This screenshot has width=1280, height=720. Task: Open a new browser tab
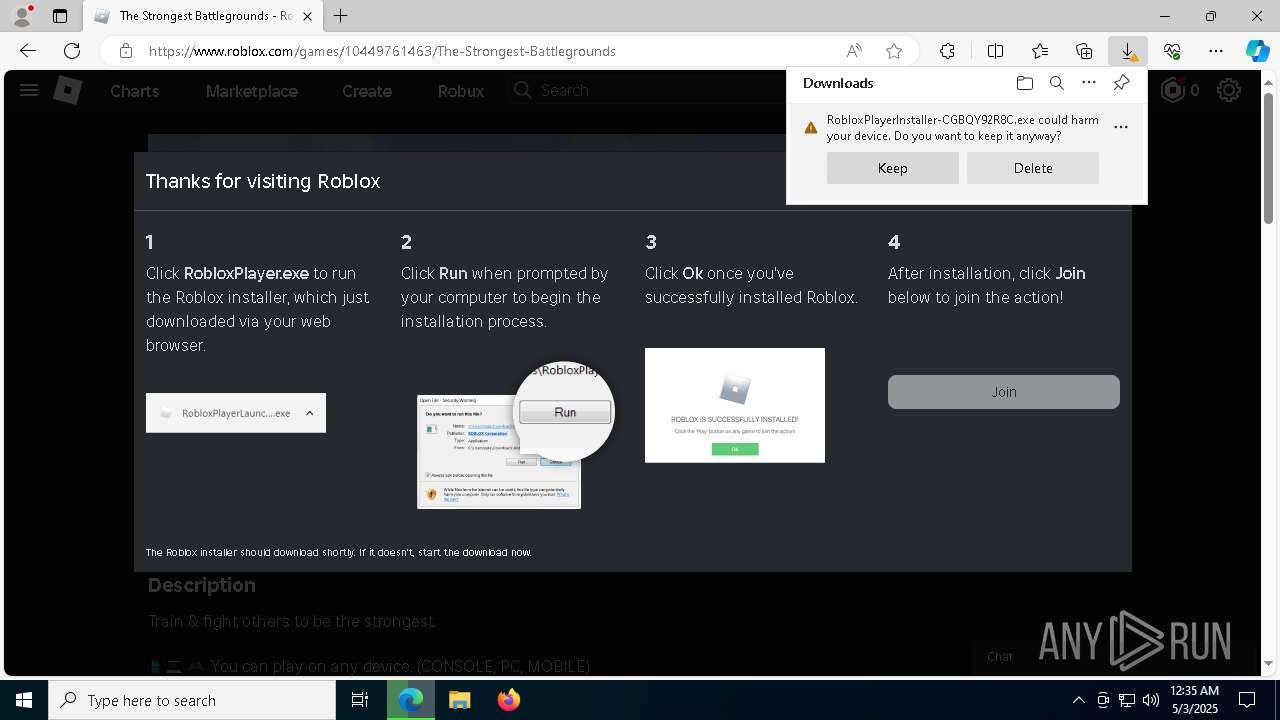coord(341,16)
